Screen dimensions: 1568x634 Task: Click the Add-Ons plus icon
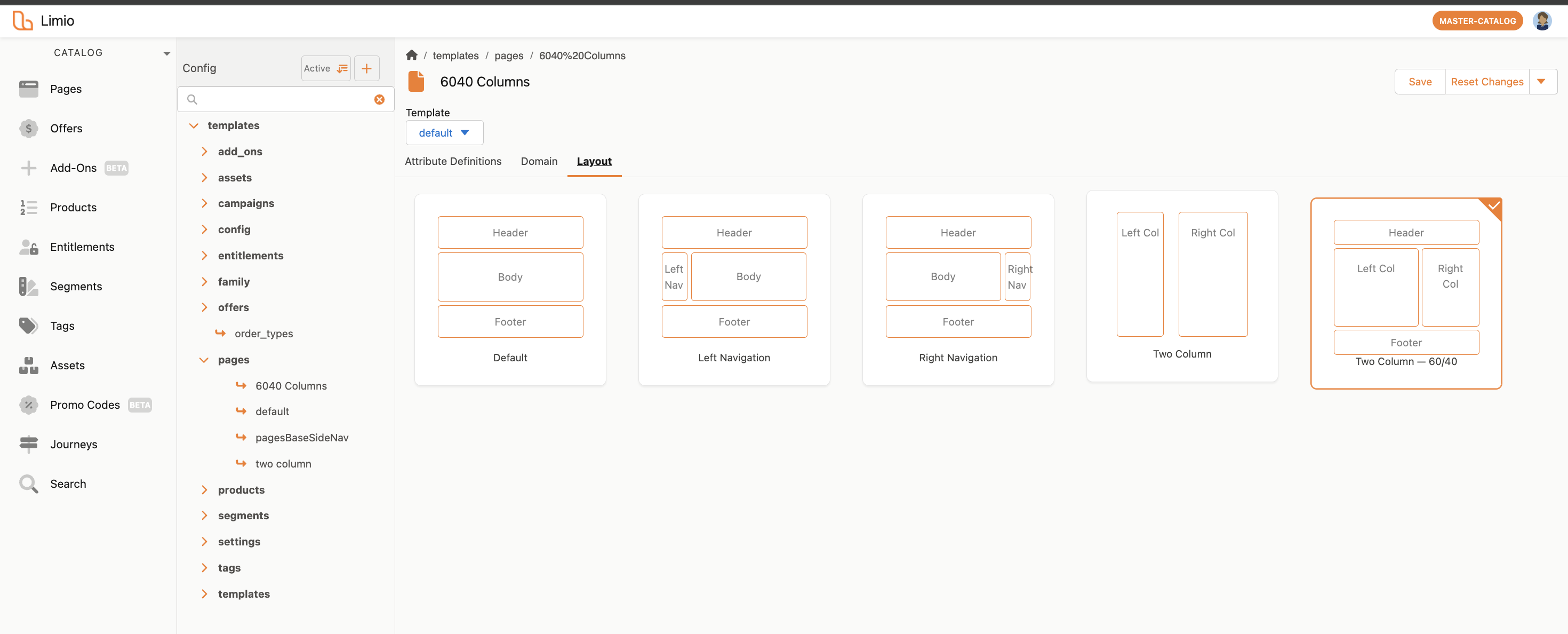click(x=29, y=168)
